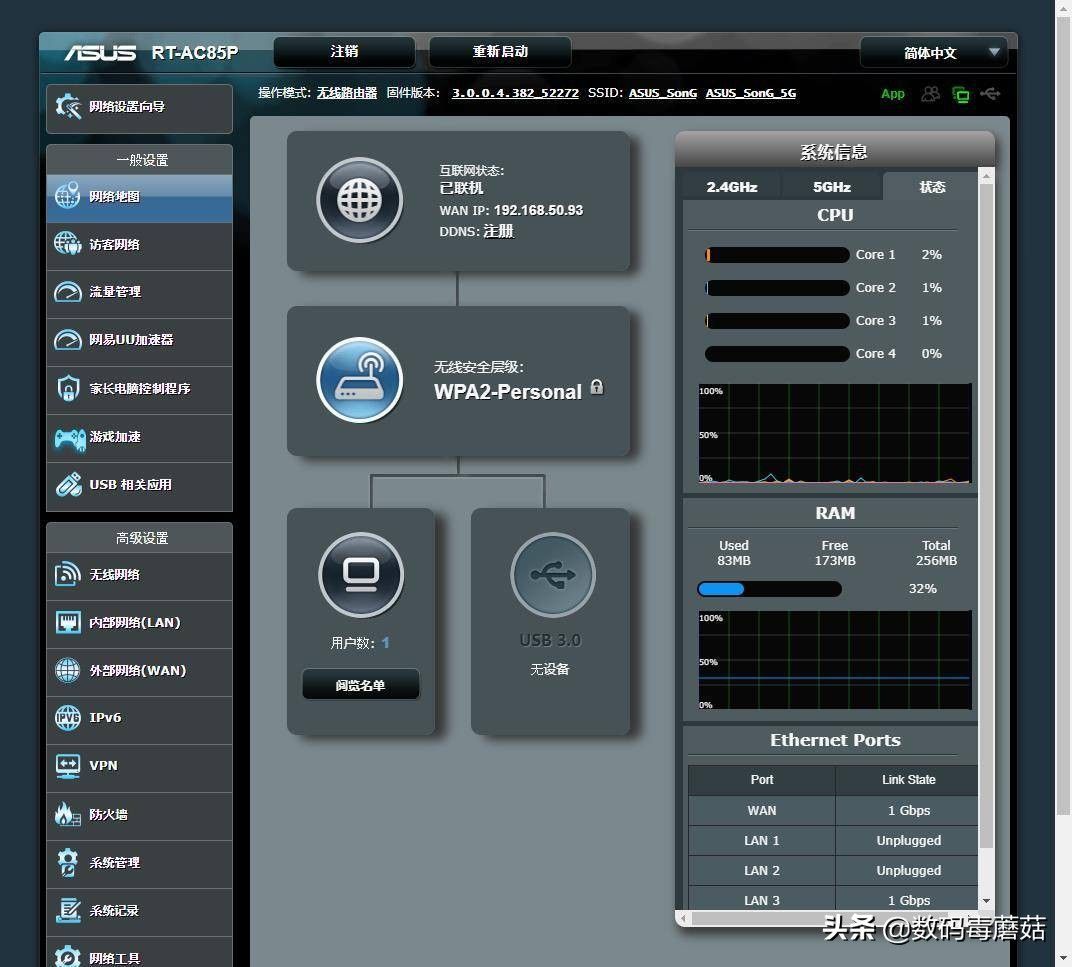Click system info panel scroll-up arrow
This screenshot has width=1072, height=967.
[986, 176]
